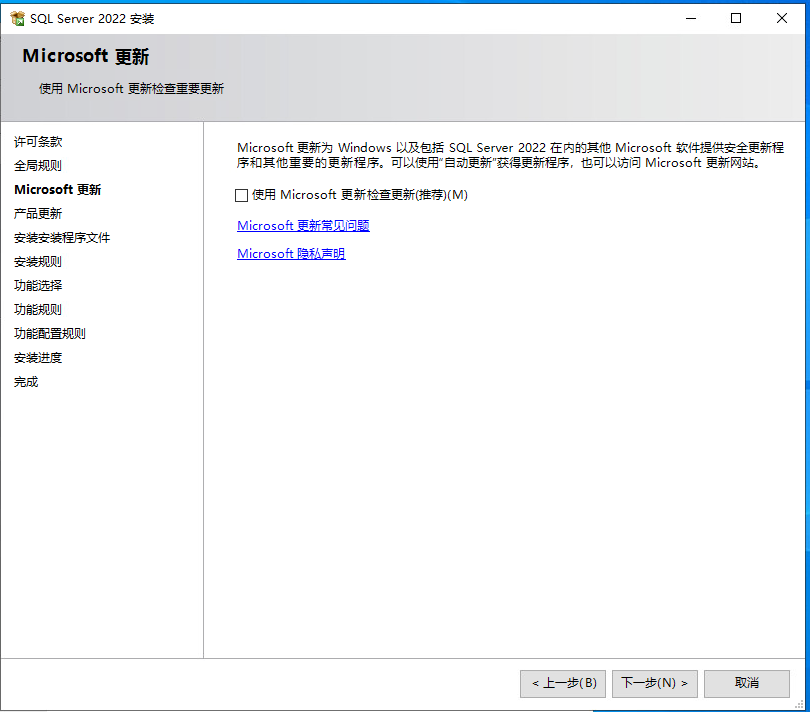This screenshot has width=810, height=712.
Task: Select 全局规则 step in sidebar
Action: tap(38, 165)
